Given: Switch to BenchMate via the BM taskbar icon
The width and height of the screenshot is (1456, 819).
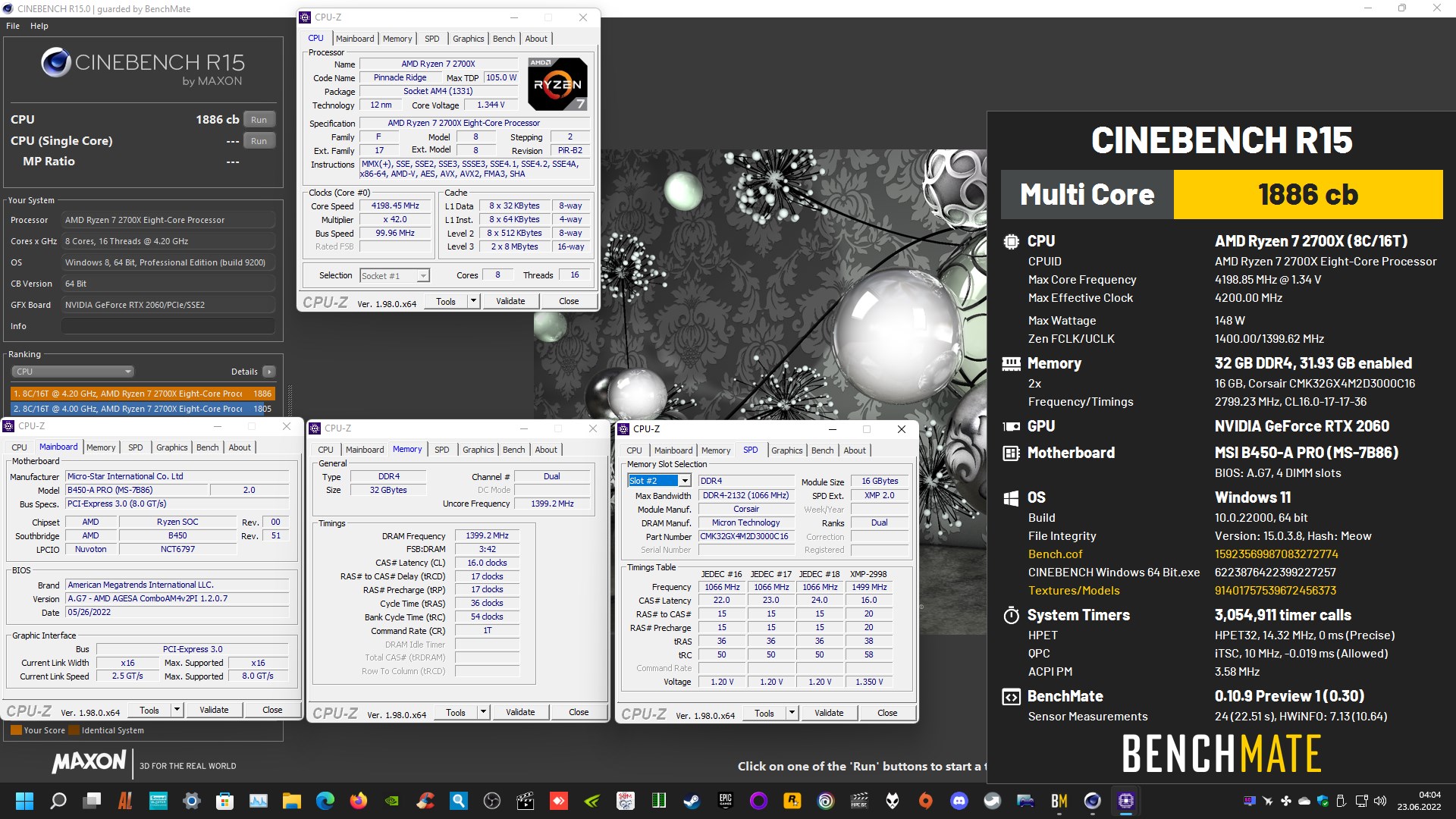Looking at the screenshot, I should coord(1059,801).
